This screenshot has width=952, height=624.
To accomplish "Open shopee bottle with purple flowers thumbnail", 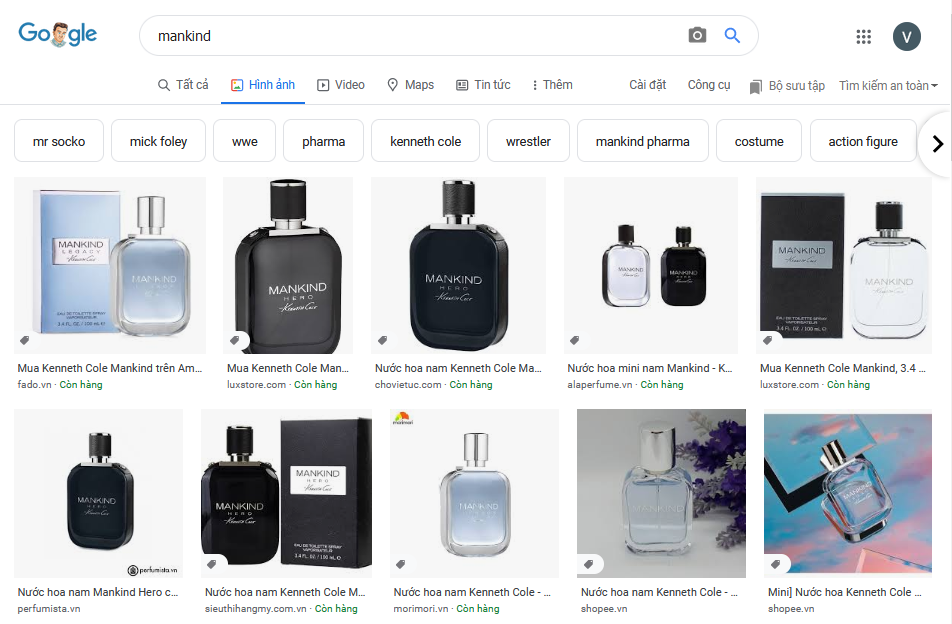I will (661, 493).
